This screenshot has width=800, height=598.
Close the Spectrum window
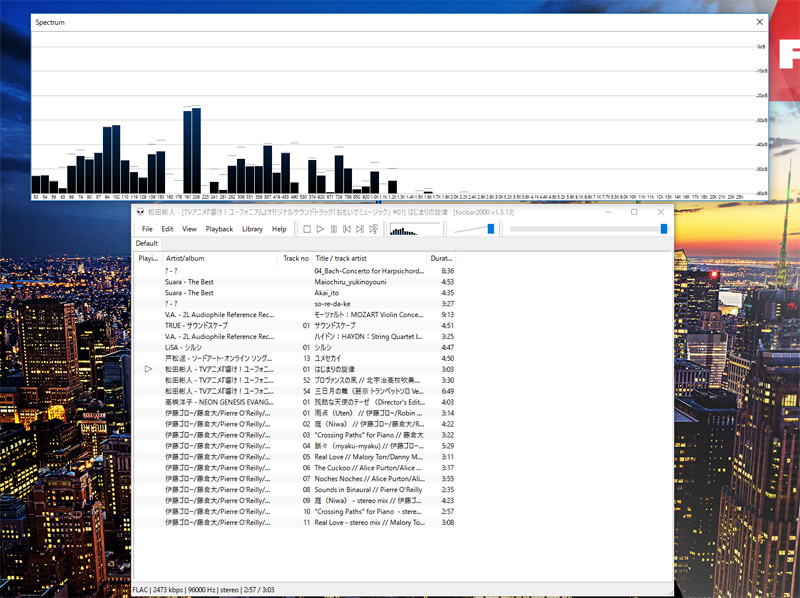759,21
